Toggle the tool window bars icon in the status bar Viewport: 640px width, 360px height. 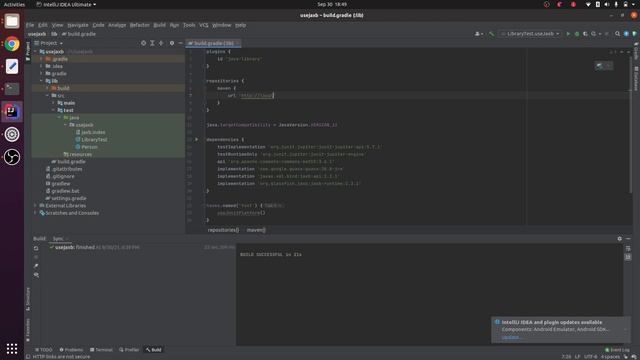pos(28,356)
